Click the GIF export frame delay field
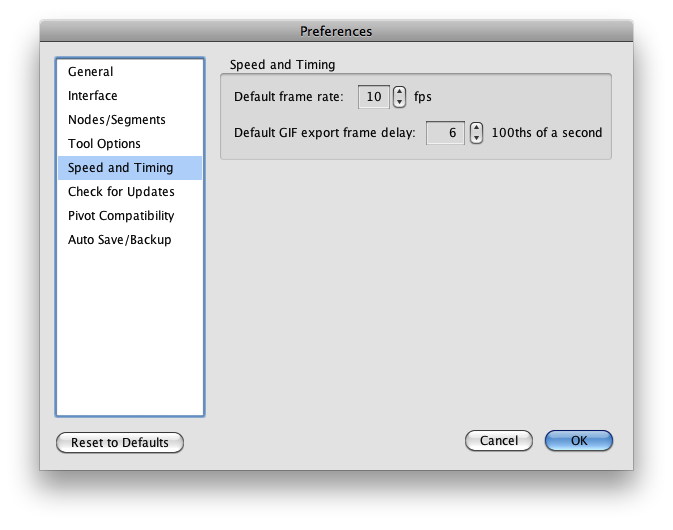Viewport: 673px width, 530px height. [445, 133]
